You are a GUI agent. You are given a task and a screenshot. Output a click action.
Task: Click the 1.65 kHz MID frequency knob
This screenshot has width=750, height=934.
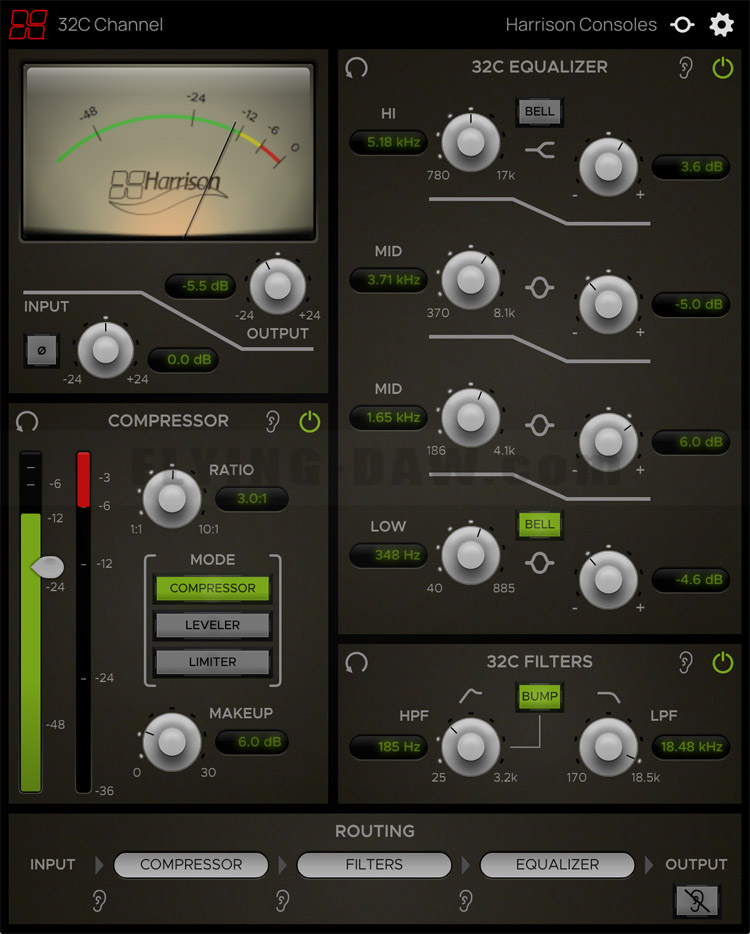471,417
